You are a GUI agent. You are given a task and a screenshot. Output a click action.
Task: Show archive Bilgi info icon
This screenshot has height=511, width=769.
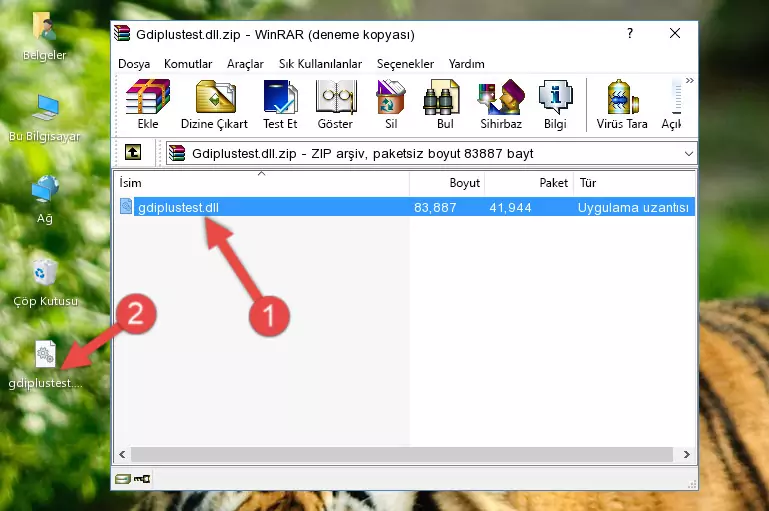(x=555, y=104)
